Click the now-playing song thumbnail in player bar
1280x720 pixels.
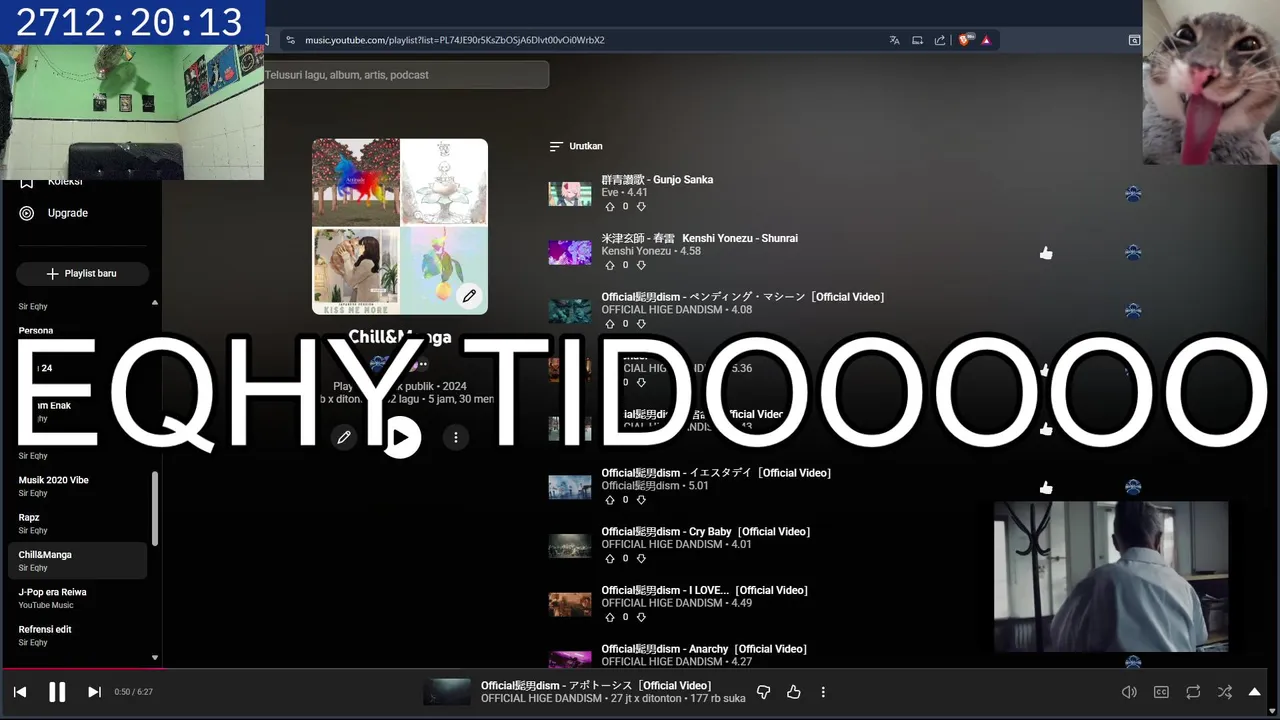click(447, 692)
